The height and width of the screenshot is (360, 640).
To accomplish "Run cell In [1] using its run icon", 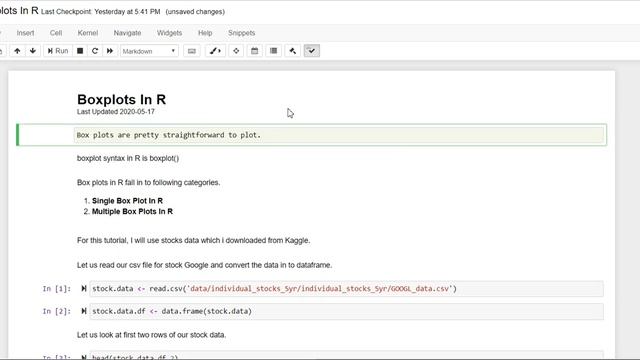I will 84,289.
